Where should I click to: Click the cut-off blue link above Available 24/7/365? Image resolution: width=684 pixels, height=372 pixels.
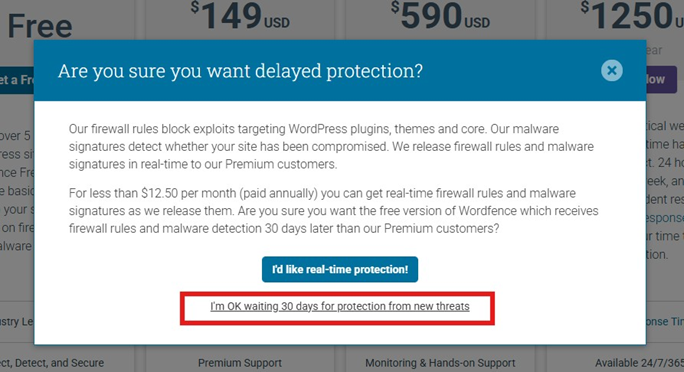coord(664,321)
